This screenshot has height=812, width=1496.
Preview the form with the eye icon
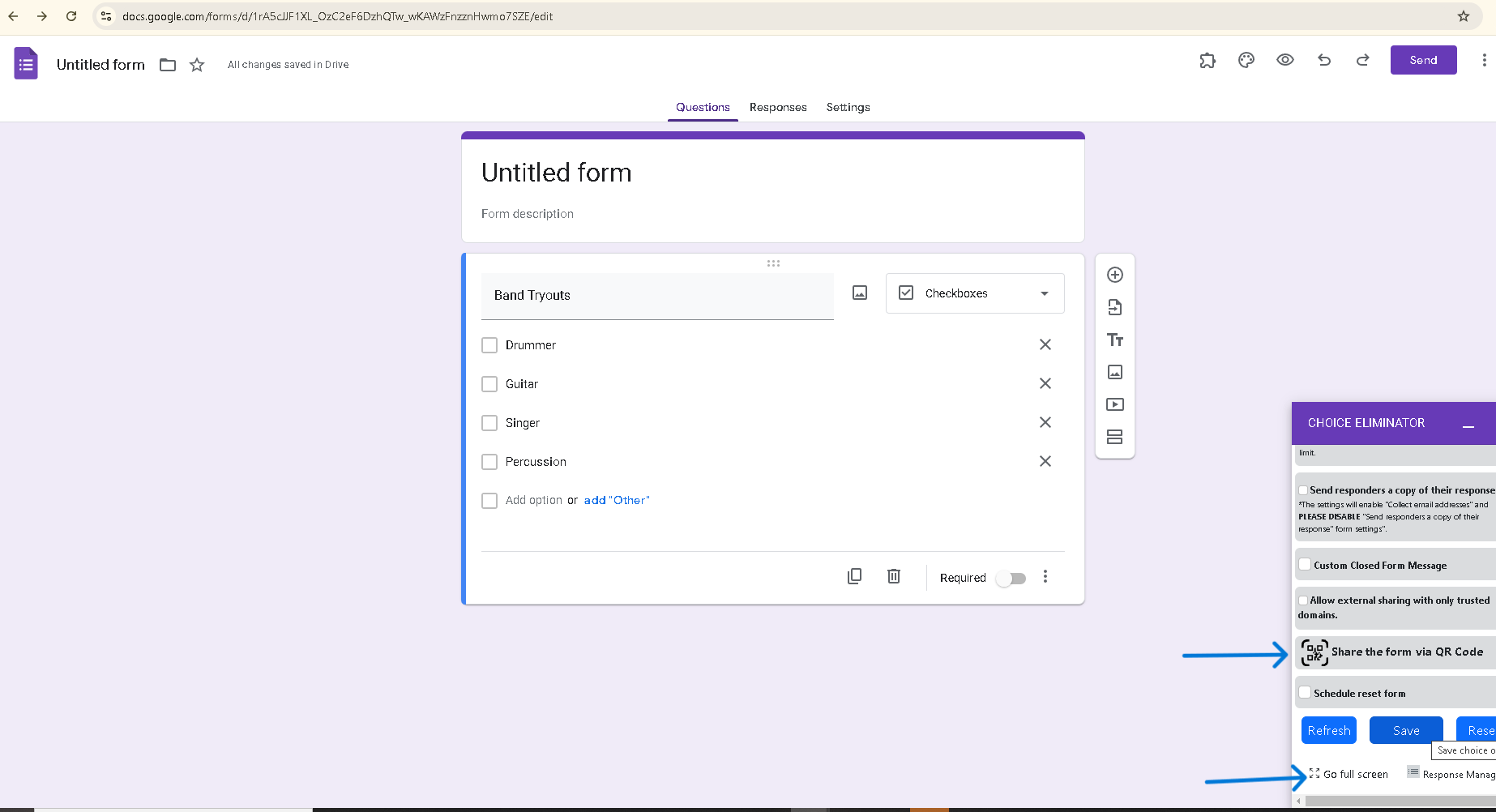[1284, 60]
